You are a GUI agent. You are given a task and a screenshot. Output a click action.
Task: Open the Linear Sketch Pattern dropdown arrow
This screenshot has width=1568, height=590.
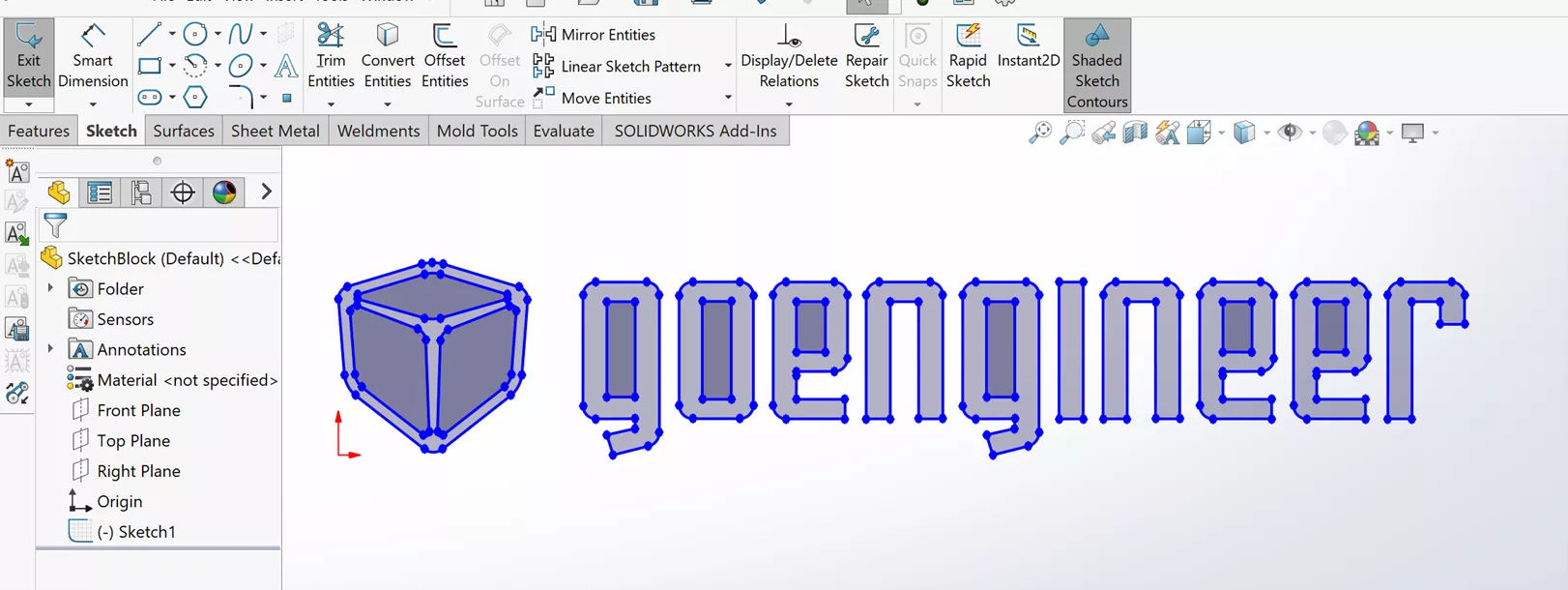click(728, 66)
